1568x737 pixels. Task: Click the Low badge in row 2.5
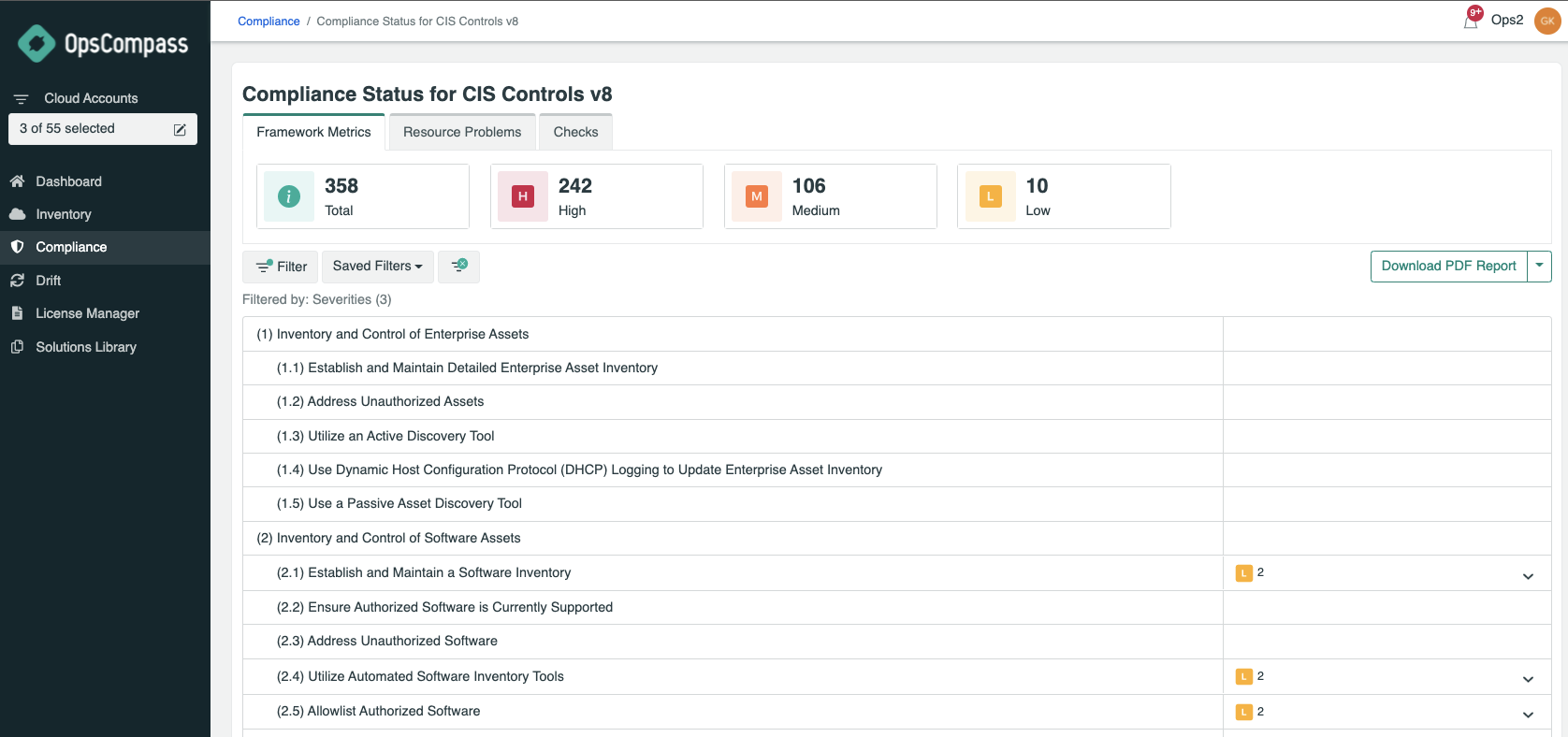[1244, 712]
